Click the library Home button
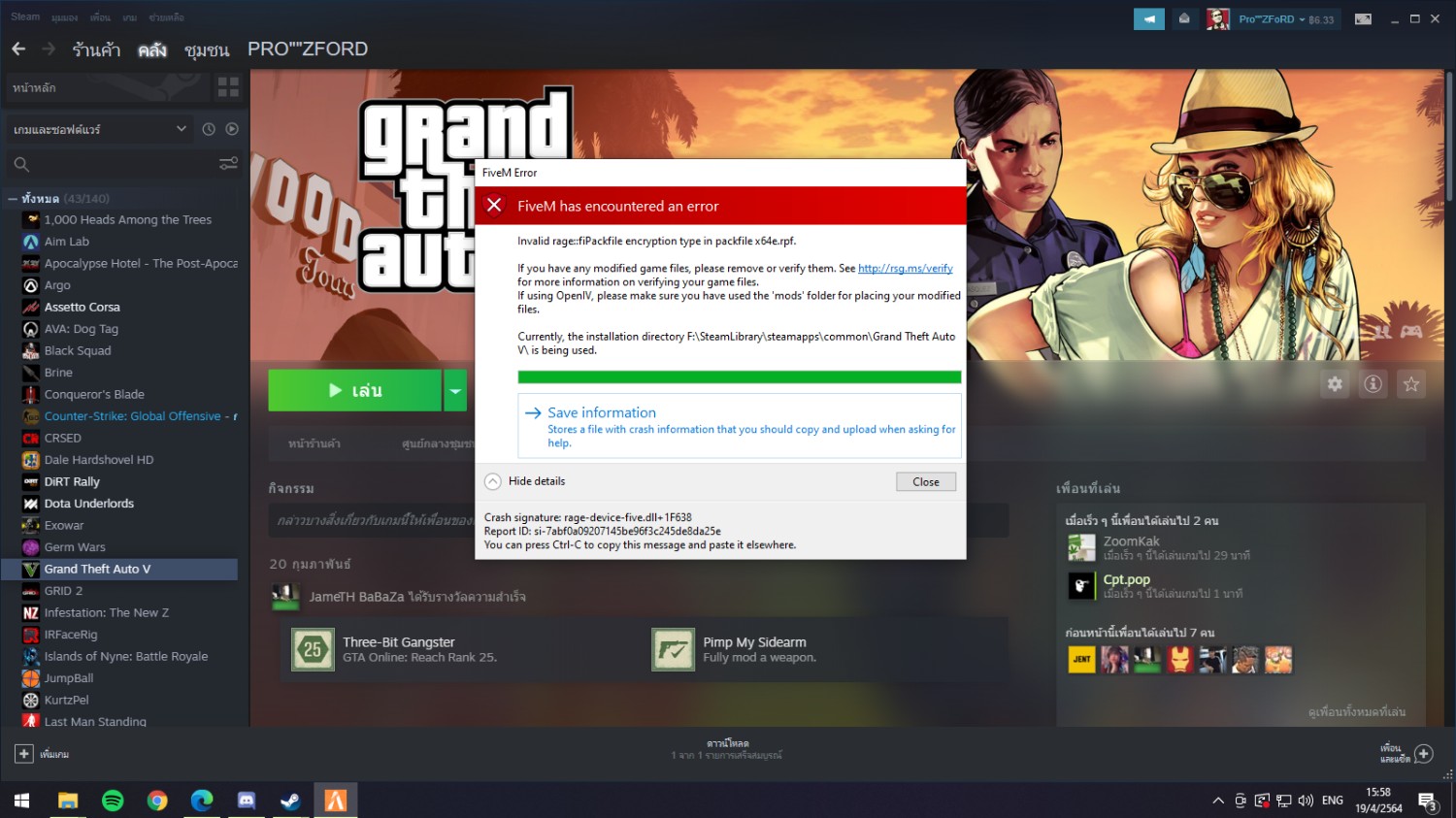Image resolution: width=1456 pixels, height=818 pixels. tap(108, 87)
